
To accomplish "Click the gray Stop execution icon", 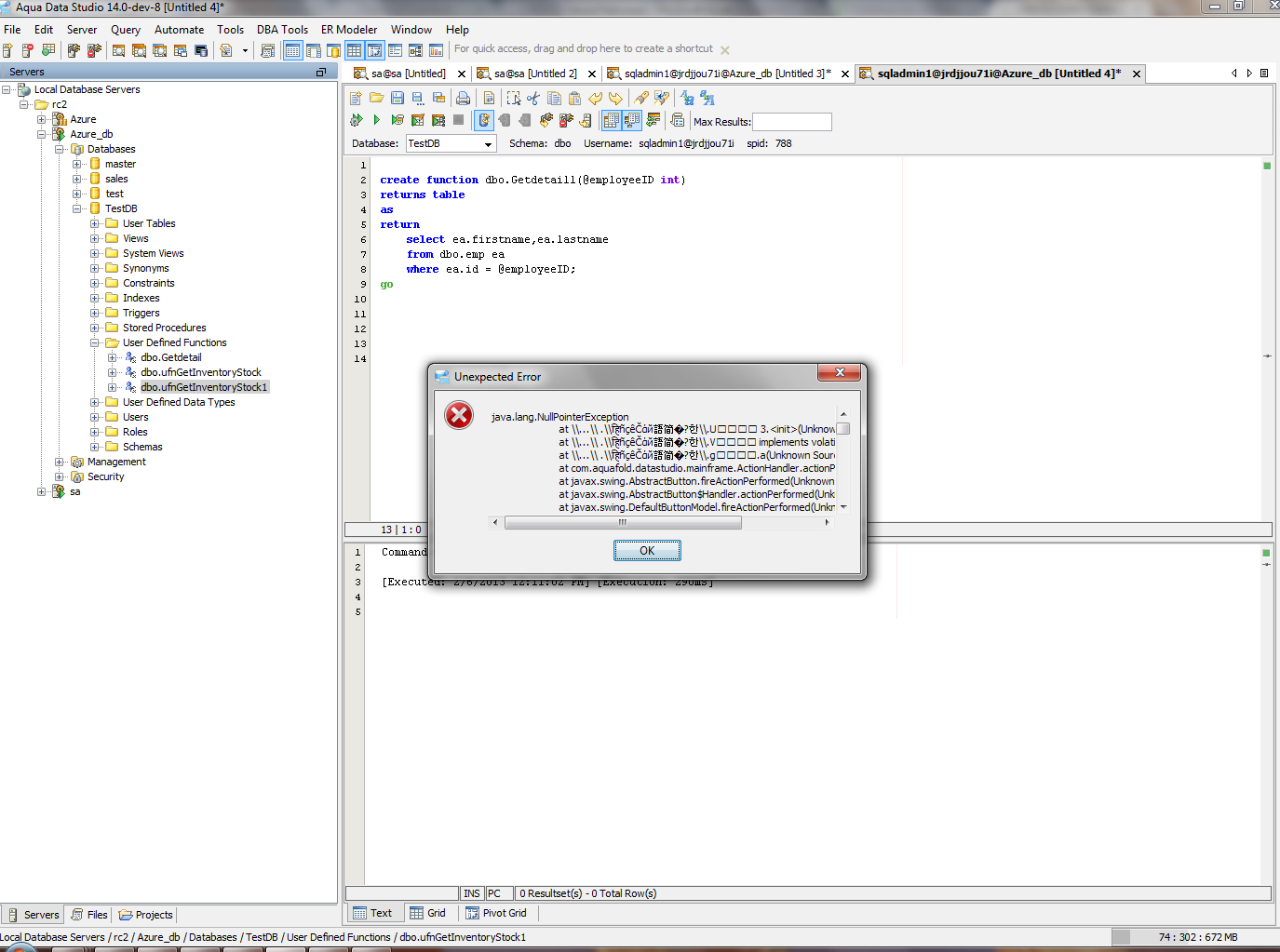I will (458, 120).
